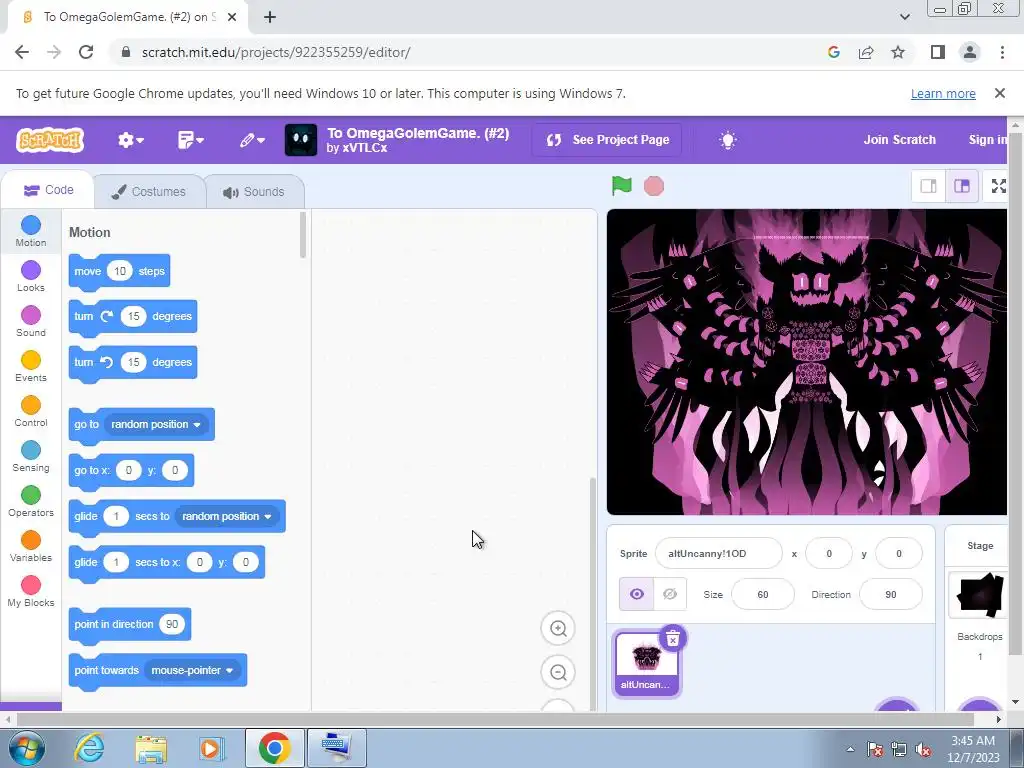Open the Scratch logo home link

(50, 140)
